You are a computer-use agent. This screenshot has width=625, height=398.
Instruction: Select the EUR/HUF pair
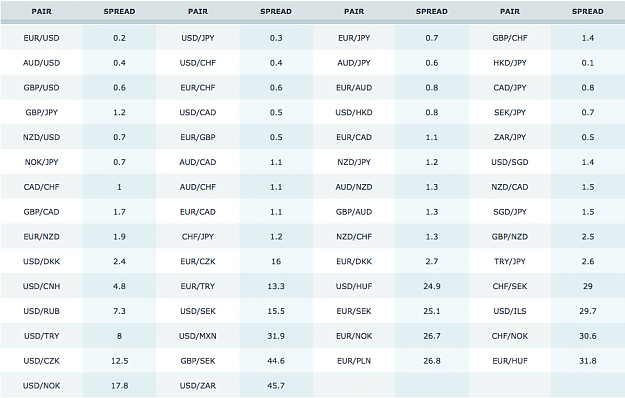(510, 361)
